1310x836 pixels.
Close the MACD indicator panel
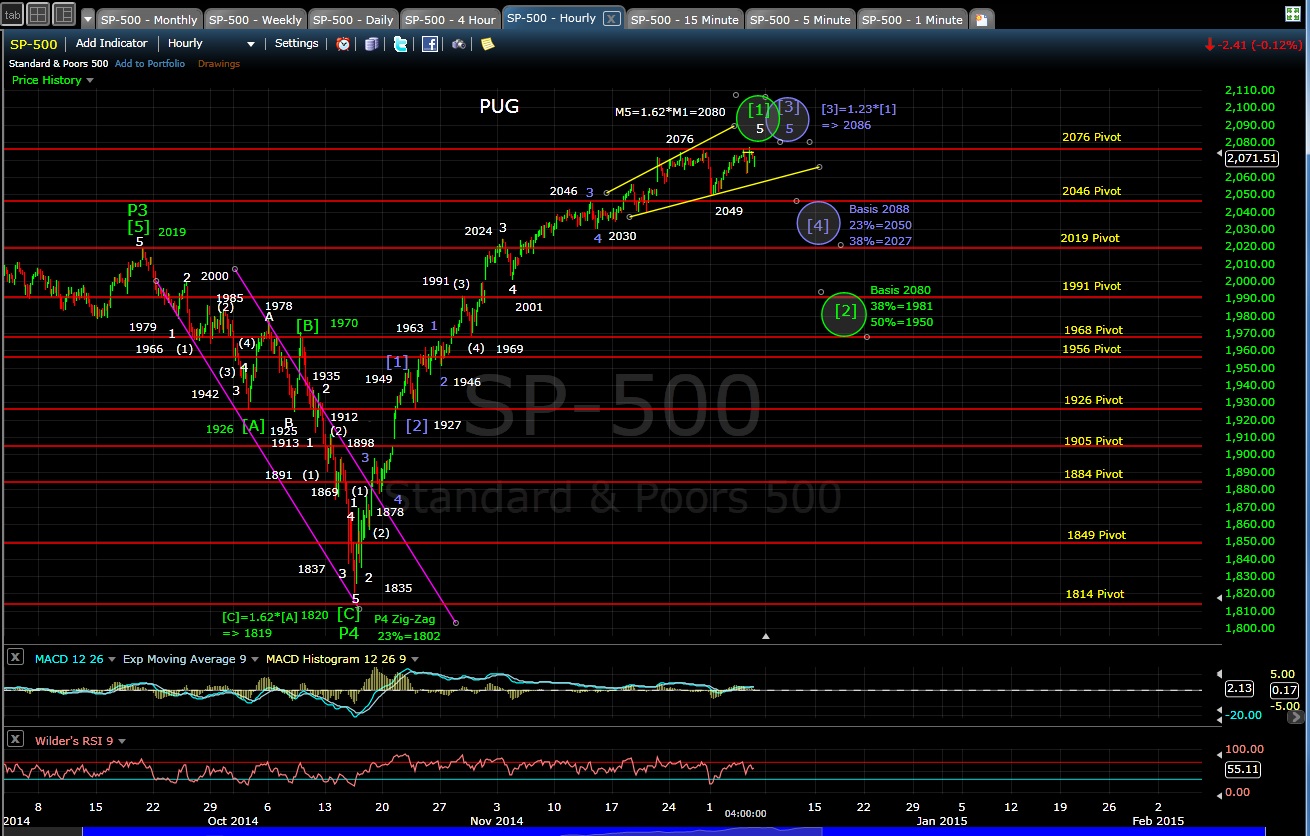[x=16, y=658]
